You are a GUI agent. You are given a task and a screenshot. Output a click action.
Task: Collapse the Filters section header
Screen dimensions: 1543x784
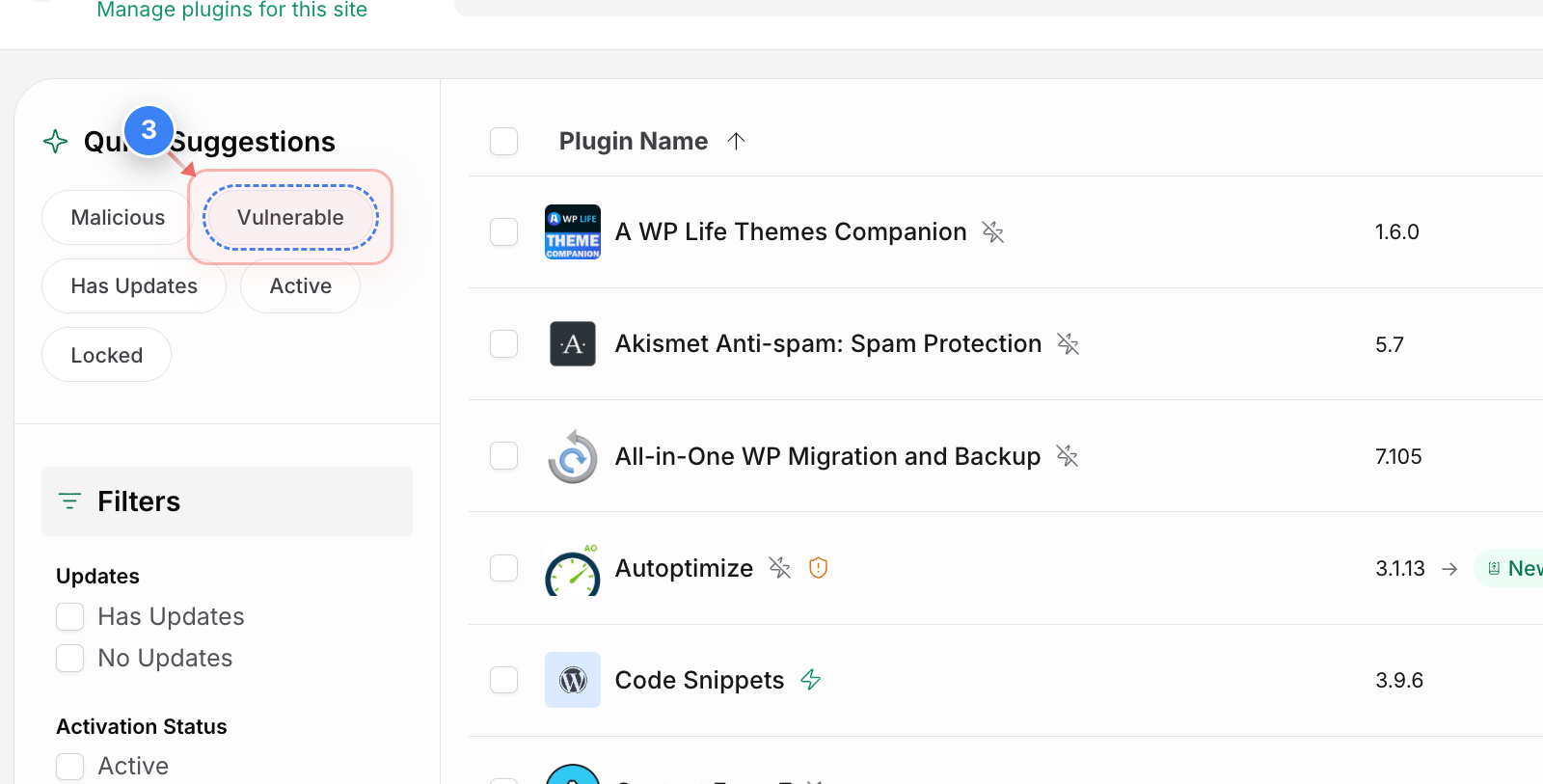[227, 501]
